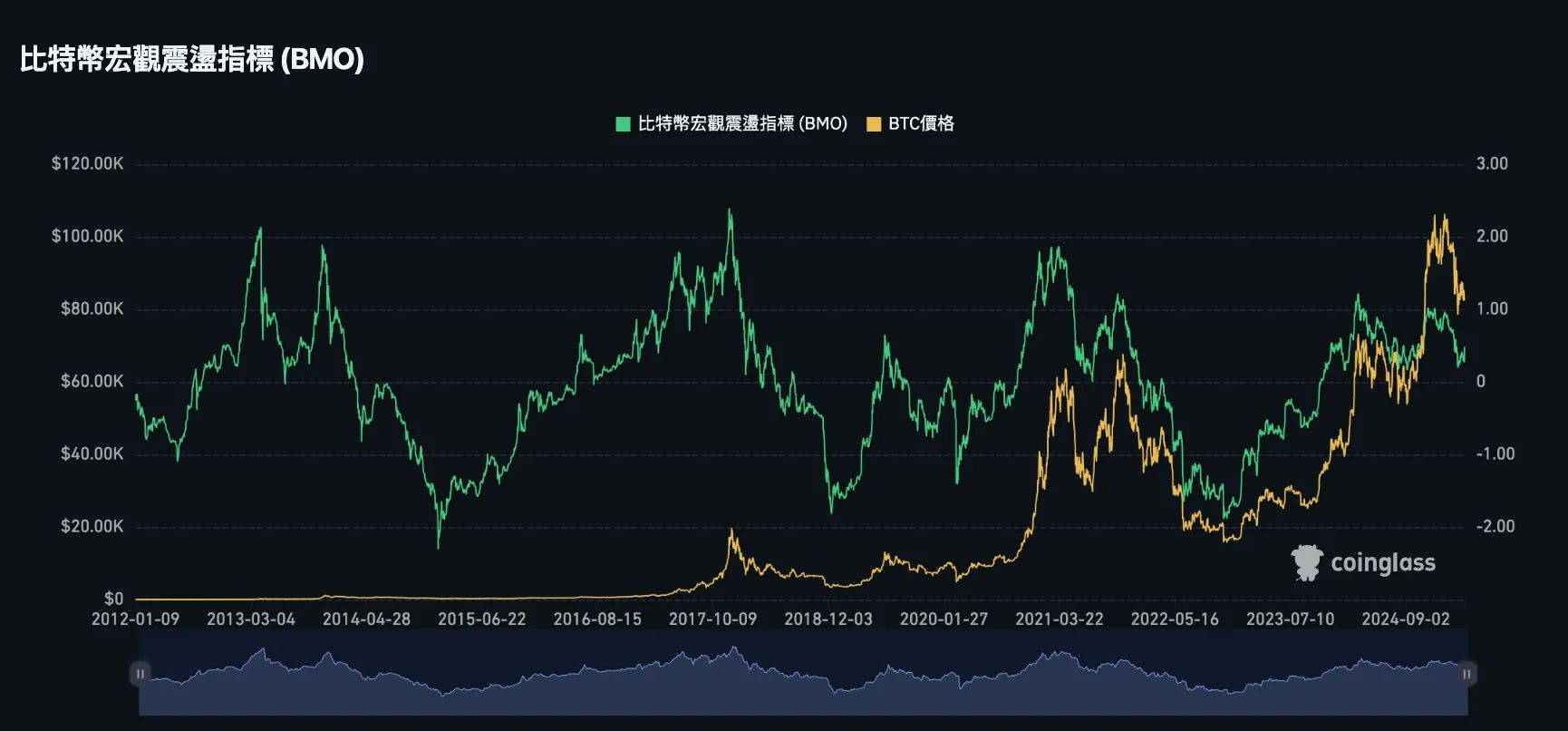Click the $120.00K price axis label

(87, 164)
